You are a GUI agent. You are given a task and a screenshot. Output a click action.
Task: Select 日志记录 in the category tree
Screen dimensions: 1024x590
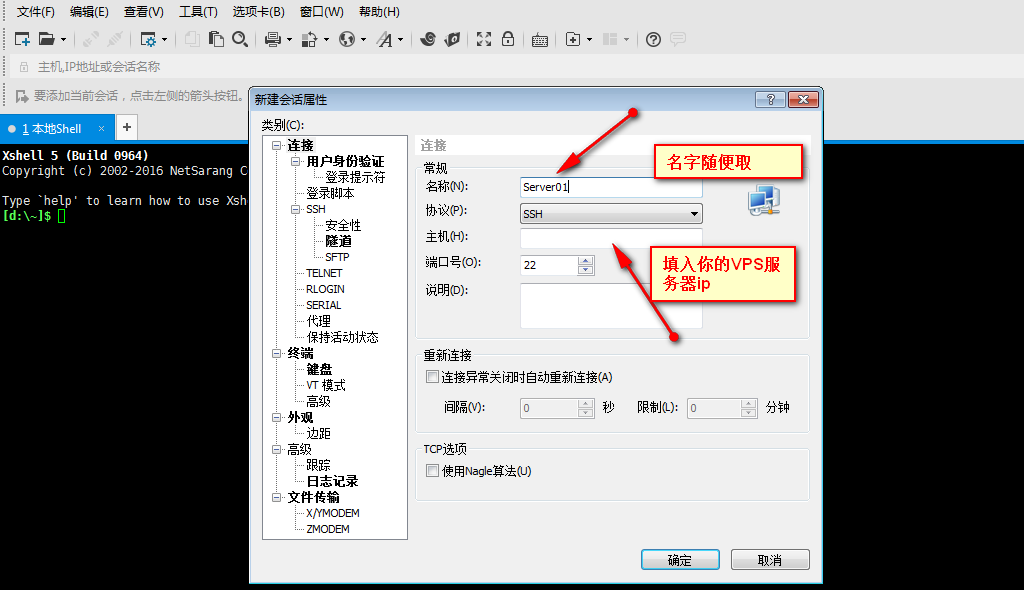coord(332,481)
